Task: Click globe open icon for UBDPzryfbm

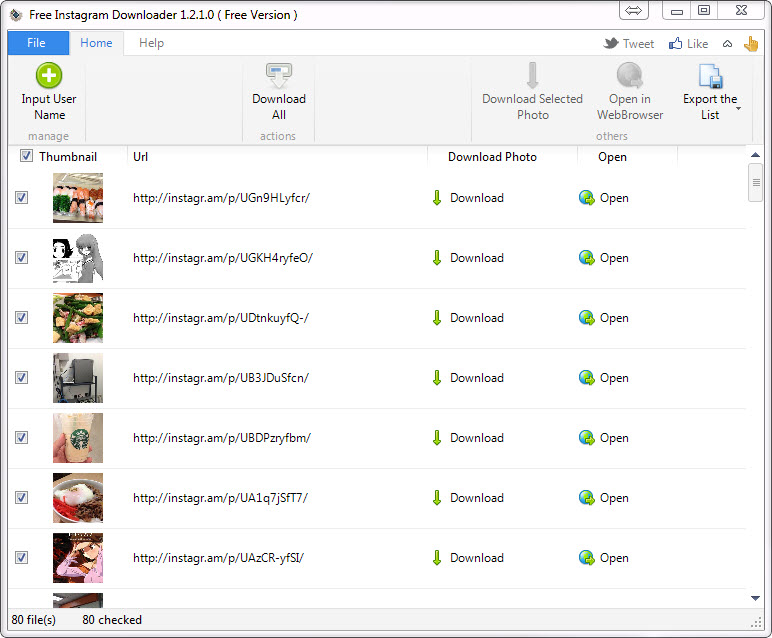Action: click(x=586, y=438)
